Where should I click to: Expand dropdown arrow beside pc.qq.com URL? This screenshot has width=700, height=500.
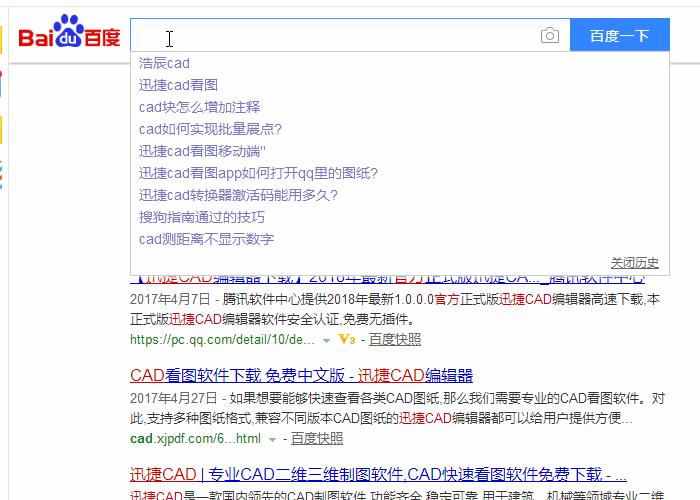pos(326,341)
